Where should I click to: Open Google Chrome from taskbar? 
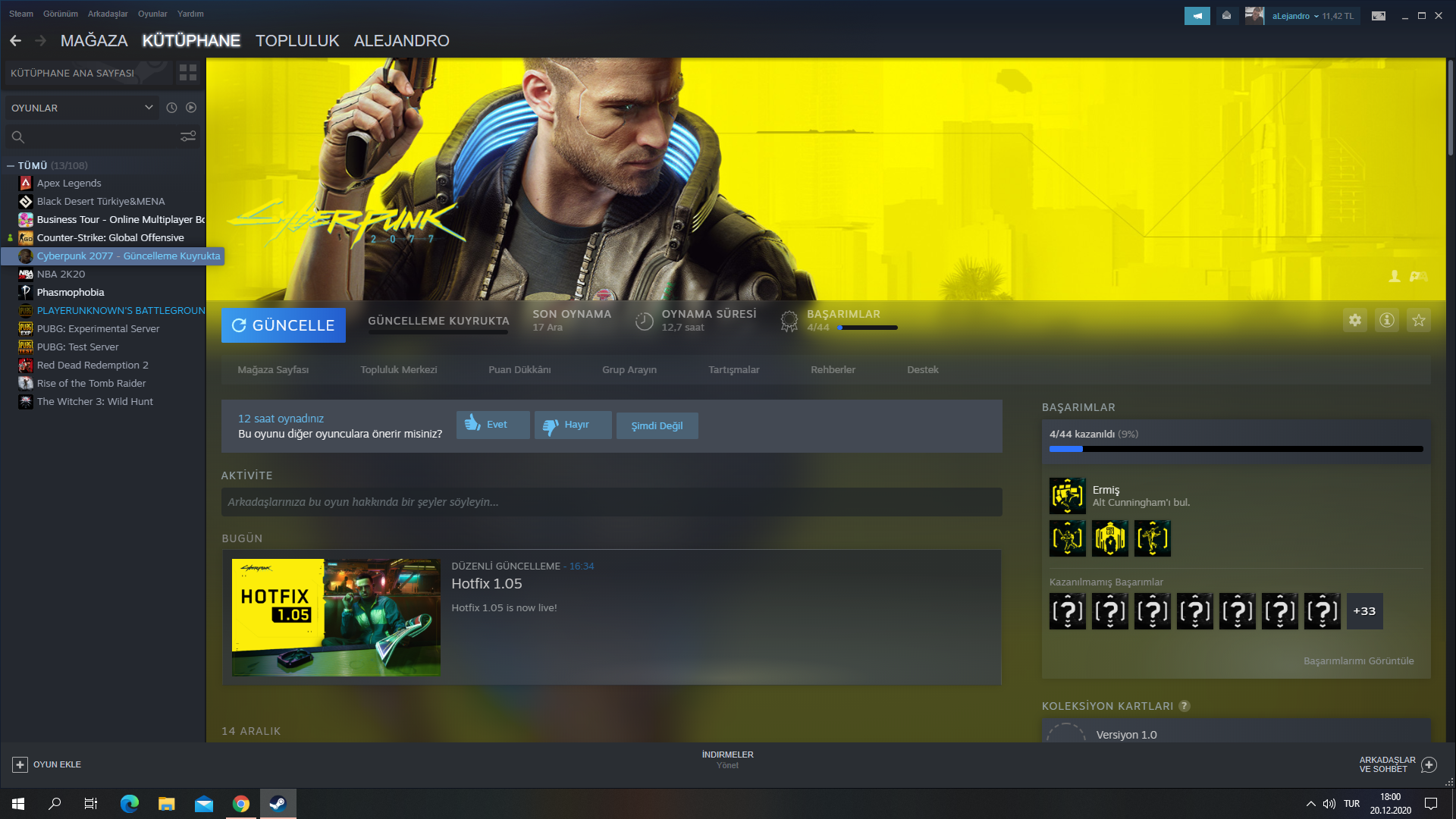[x=241, y=804]
